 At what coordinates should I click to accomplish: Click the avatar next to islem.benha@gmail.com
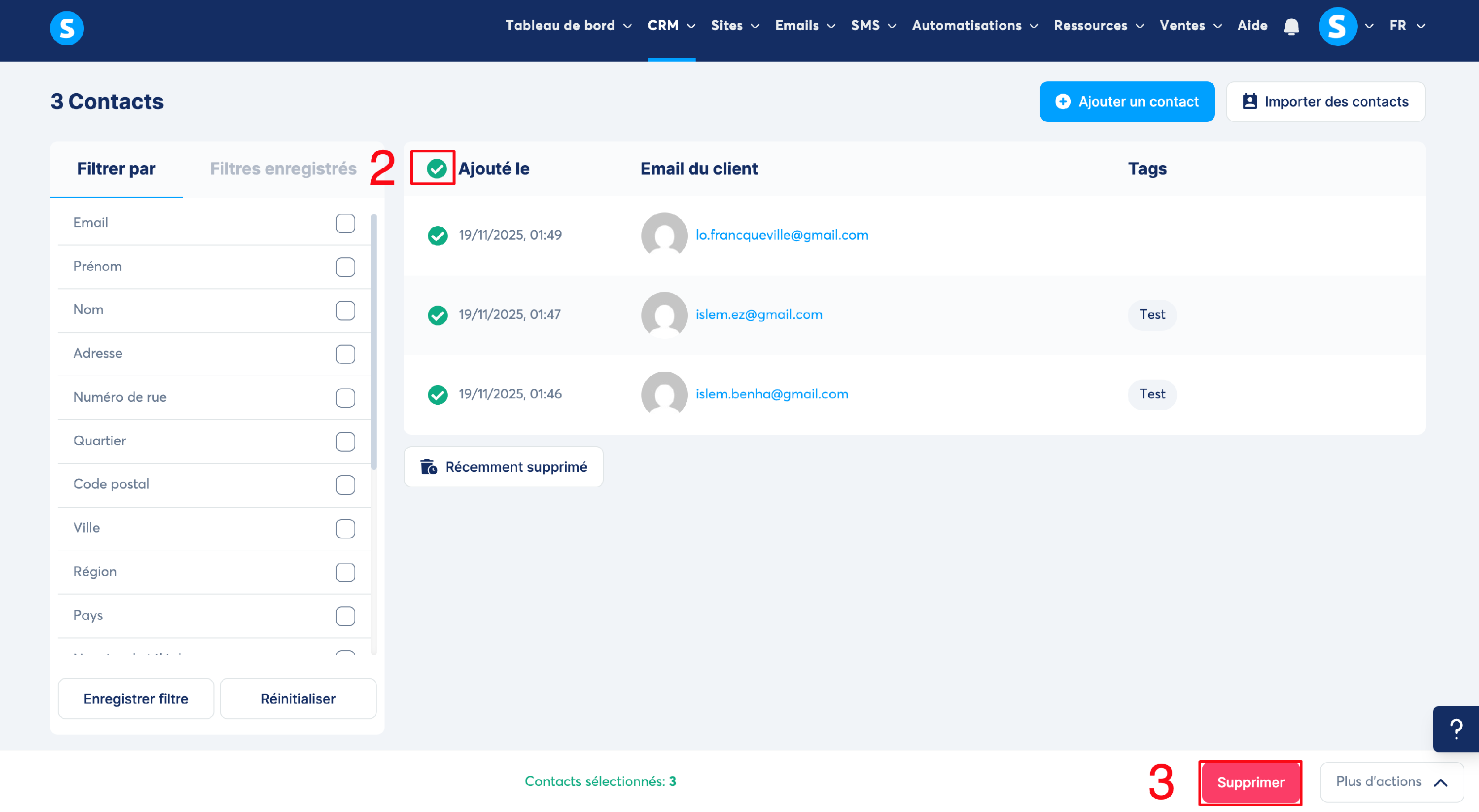pyautogui.click(x=664, y=394)
